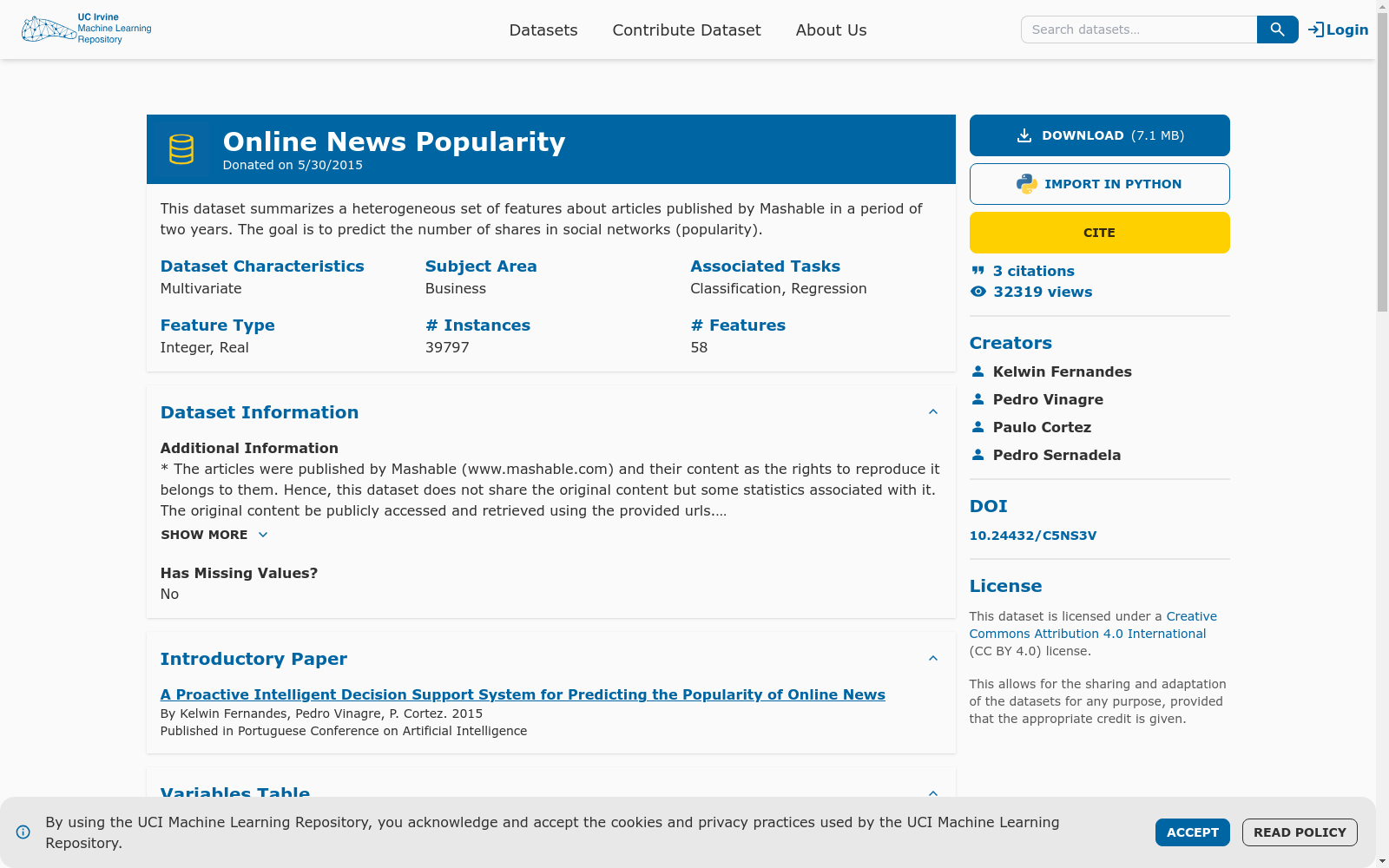Click person icon beside Pedro Vinagre
This screenshot has width=1389, height=868.
tap(978, 399)
